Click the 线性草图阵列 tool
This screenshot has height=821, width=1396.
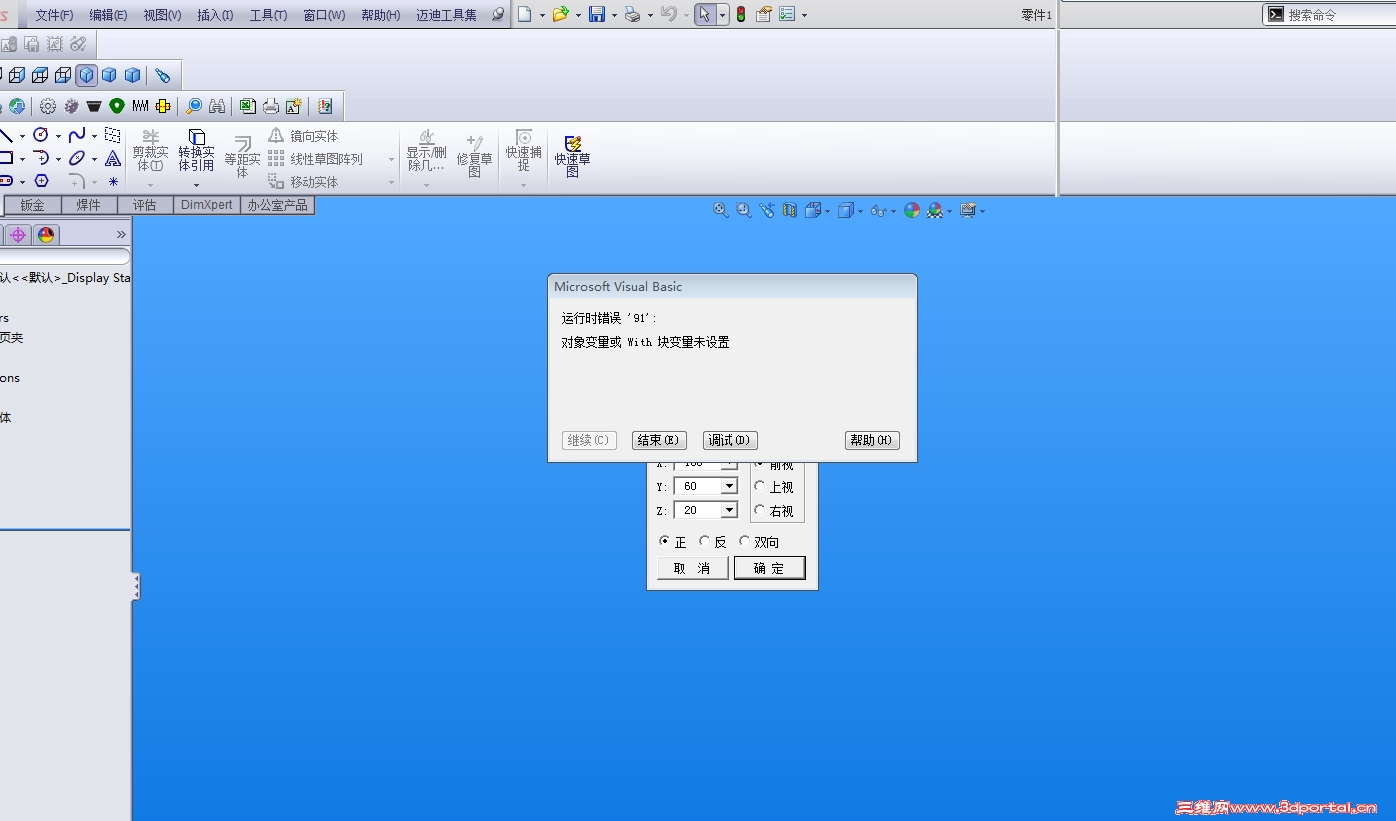pos(316,159)
